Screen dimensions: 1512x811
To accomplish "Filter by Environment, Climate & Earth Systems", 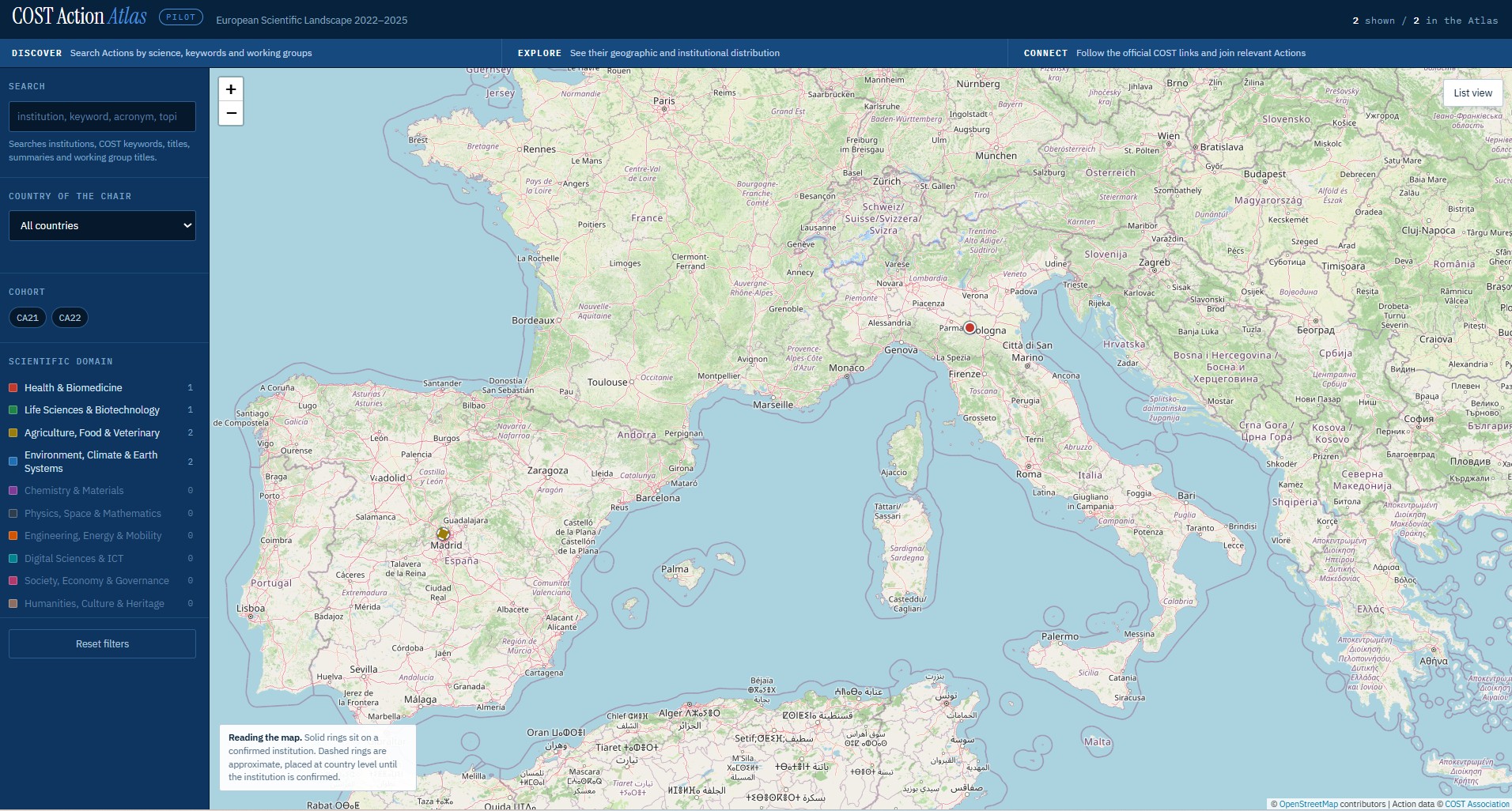I will click(x=101, y=462).
